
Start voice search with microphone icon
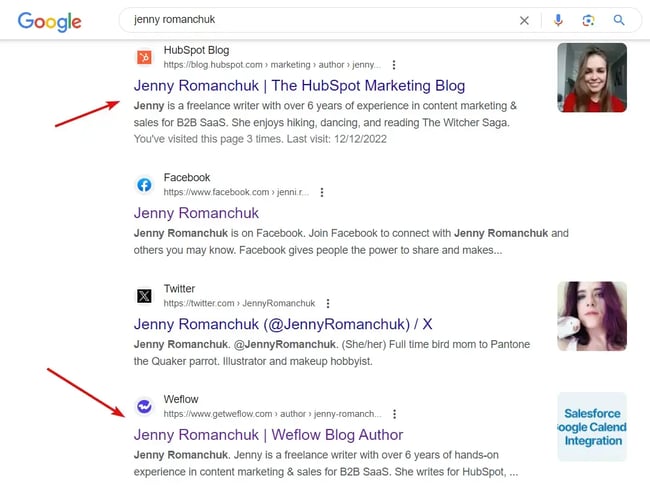(x=558, y=20)
